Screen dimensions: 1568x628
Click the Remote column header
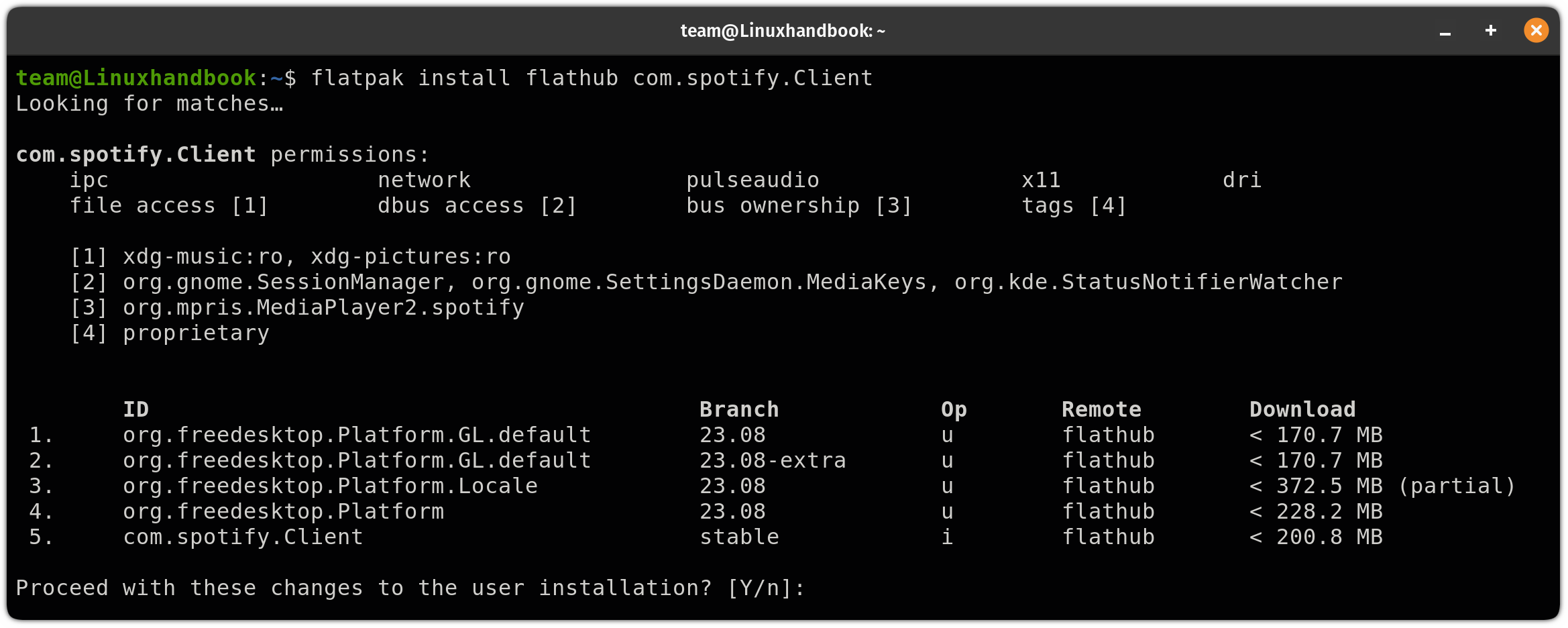coord(1101,409)
